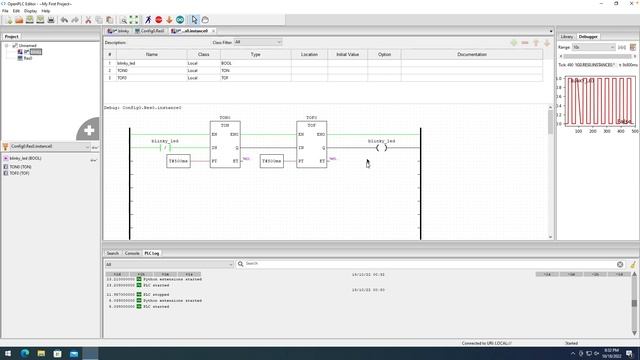This screenshot has height=360, width=640.
Task: Switch to the Library tab
Action: [x=567, y=37]
